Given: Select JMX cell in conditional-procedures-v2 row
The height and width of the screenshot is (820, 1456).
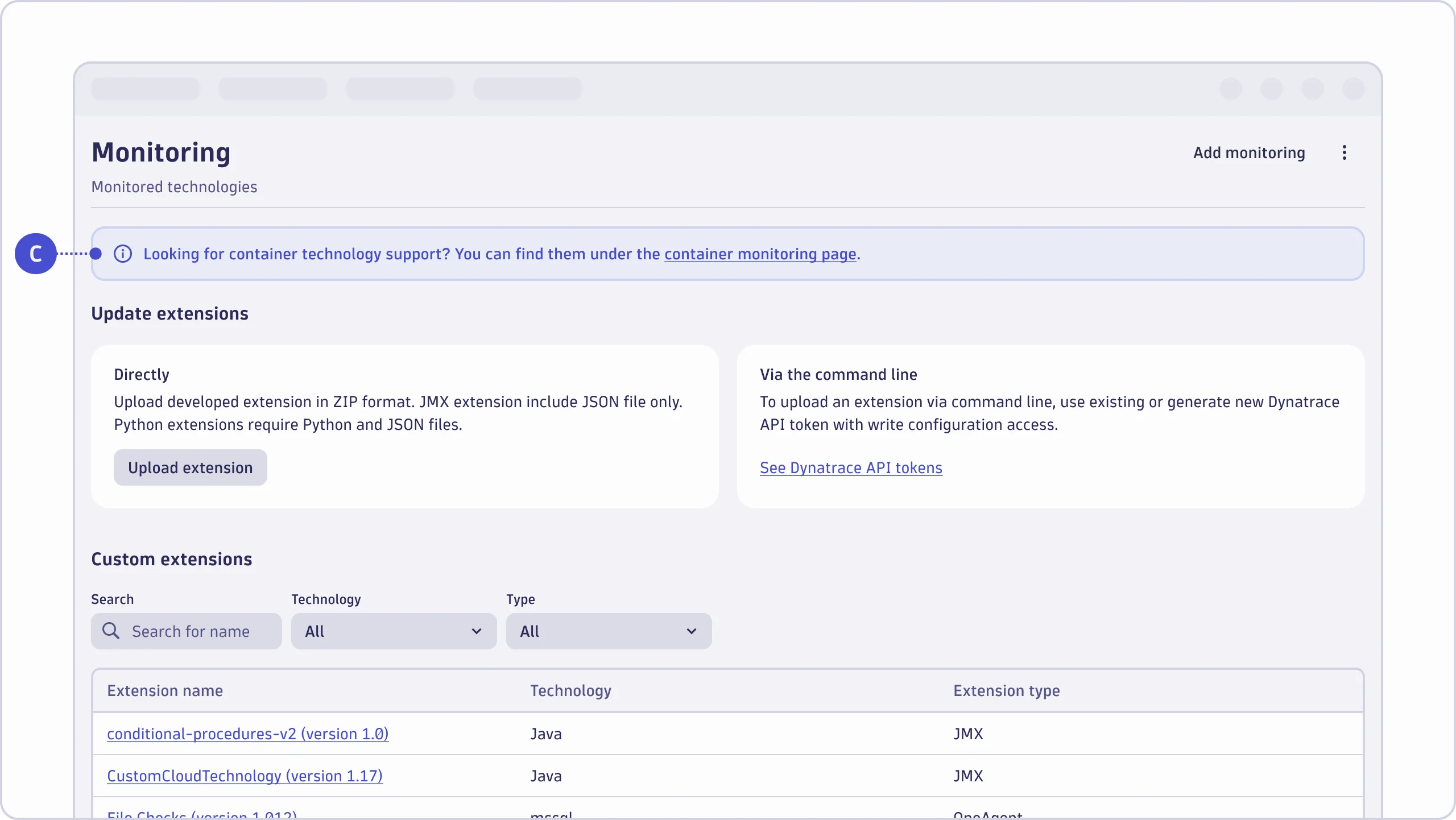Looking at the screenshot, I should point(968,734).
